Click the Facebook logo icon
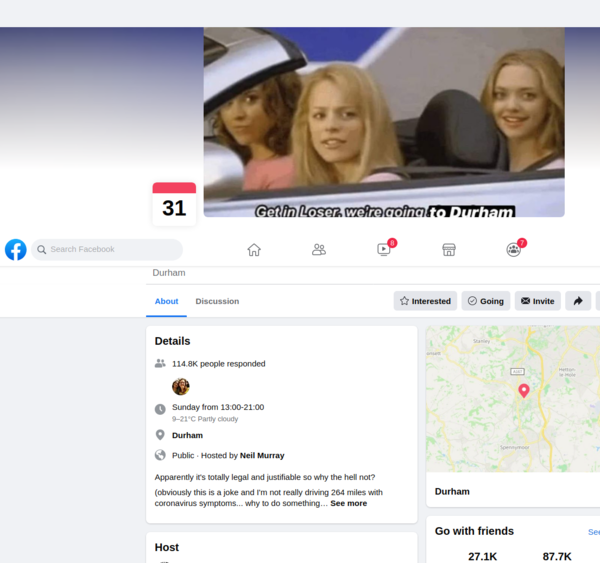 (16, 250)
